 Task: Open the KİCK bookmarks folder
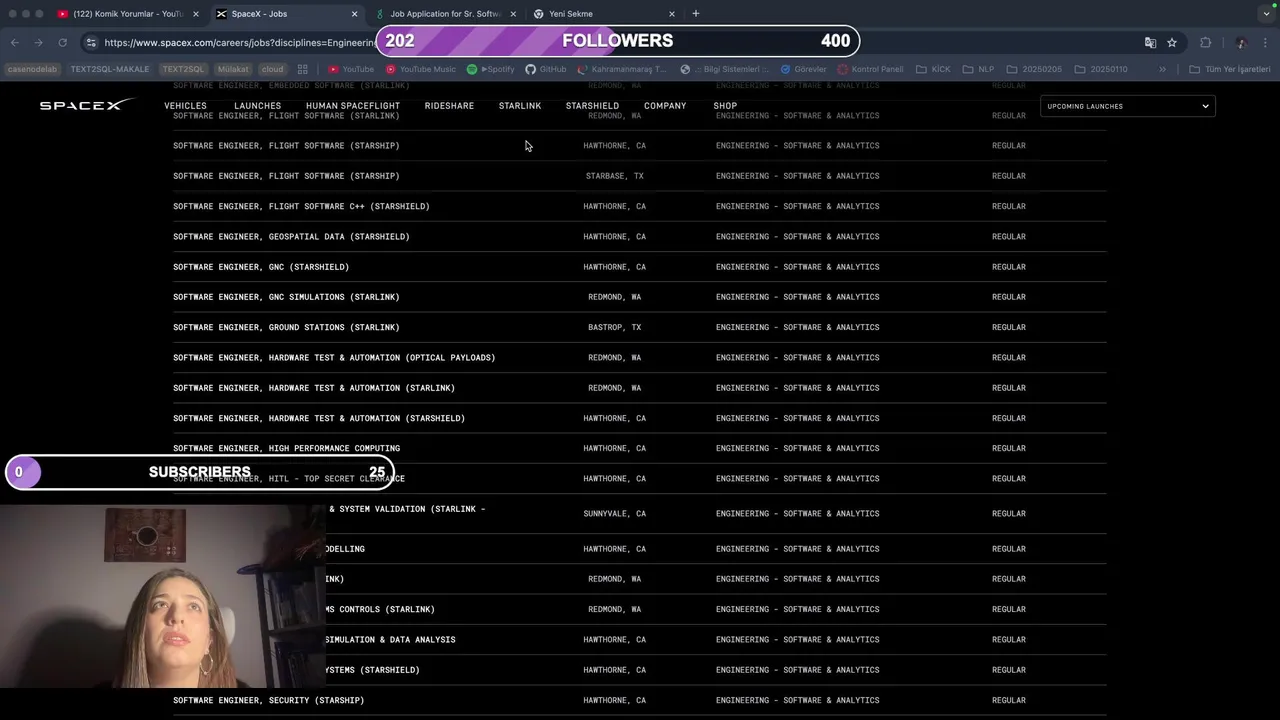coord(932,69)
